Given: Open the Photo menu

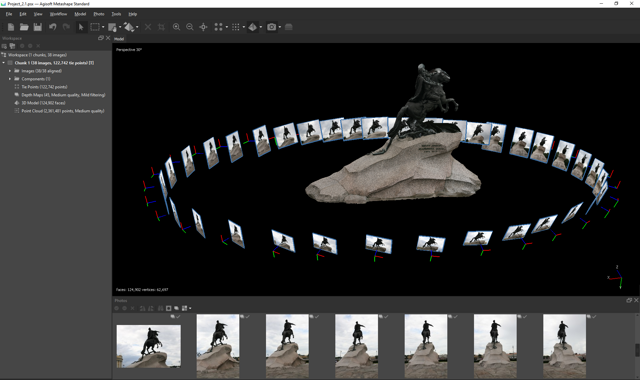Looking at the screenshot, I should [99, 14].
